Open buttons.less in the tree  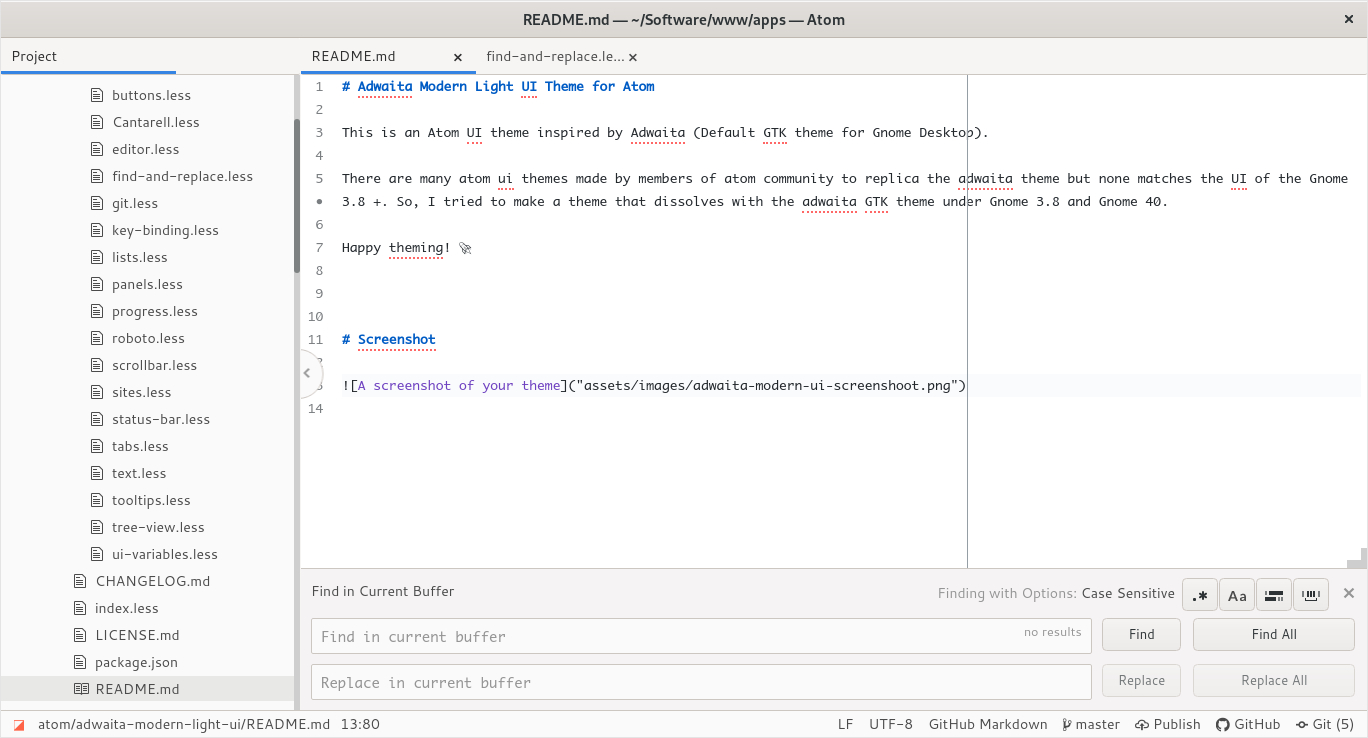151,95
